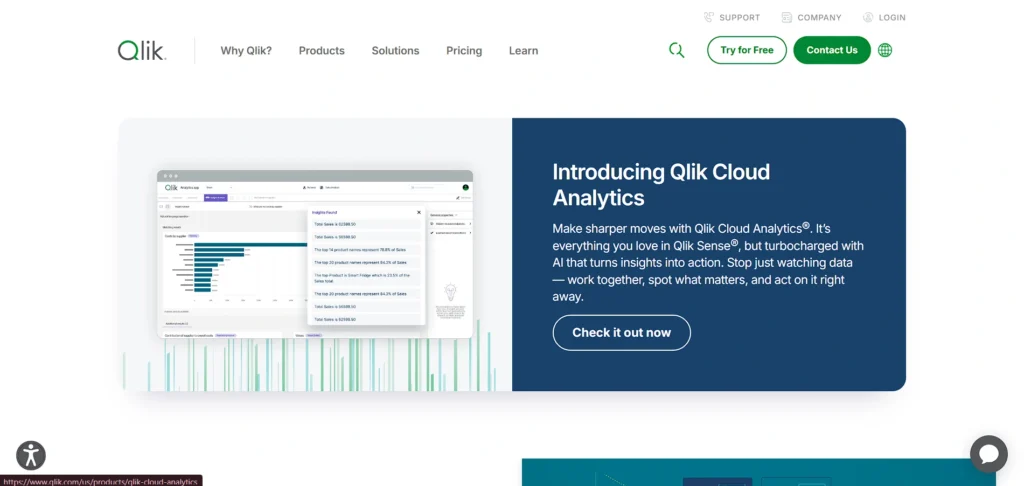Open the SUPPORT link
This screenshot has height=486, width=1024.
pyautogui.click(x=740, y=18)
